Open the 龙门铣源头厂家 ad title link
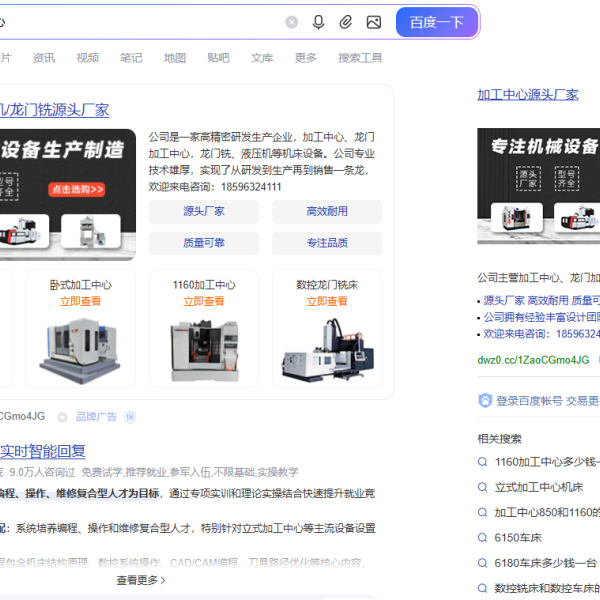Image resolution: width=600 pixels, height=600 pixels. coord(54,110)
